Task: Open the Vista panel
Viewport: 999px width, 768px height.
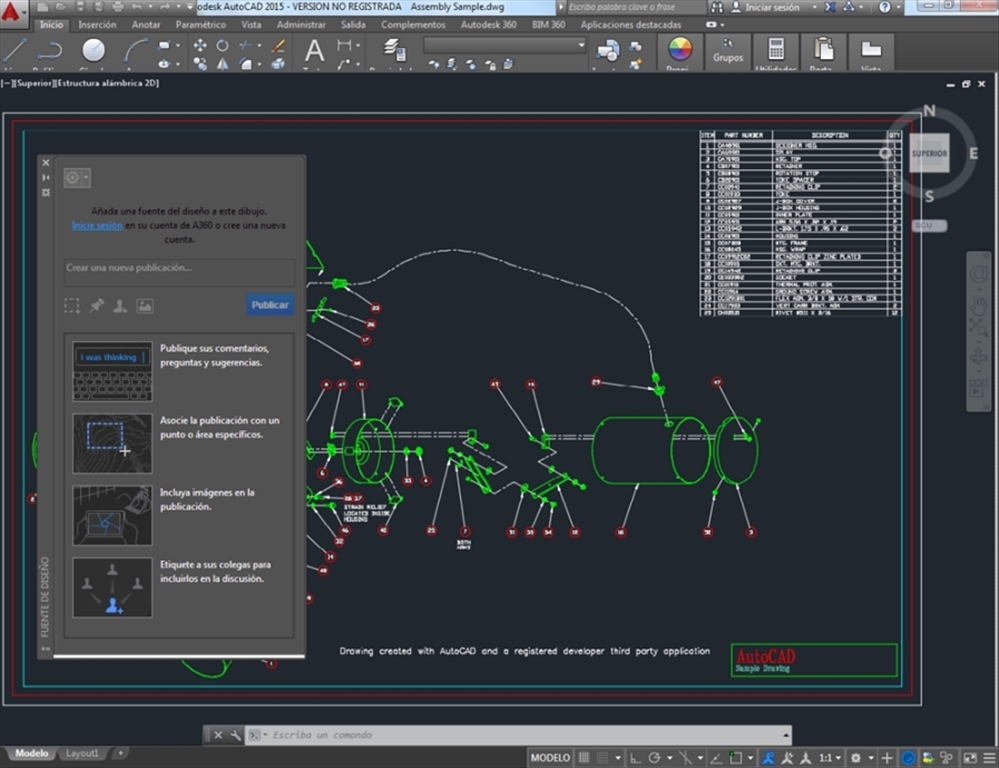Action: pyautogui.click(x=870, y=51)
